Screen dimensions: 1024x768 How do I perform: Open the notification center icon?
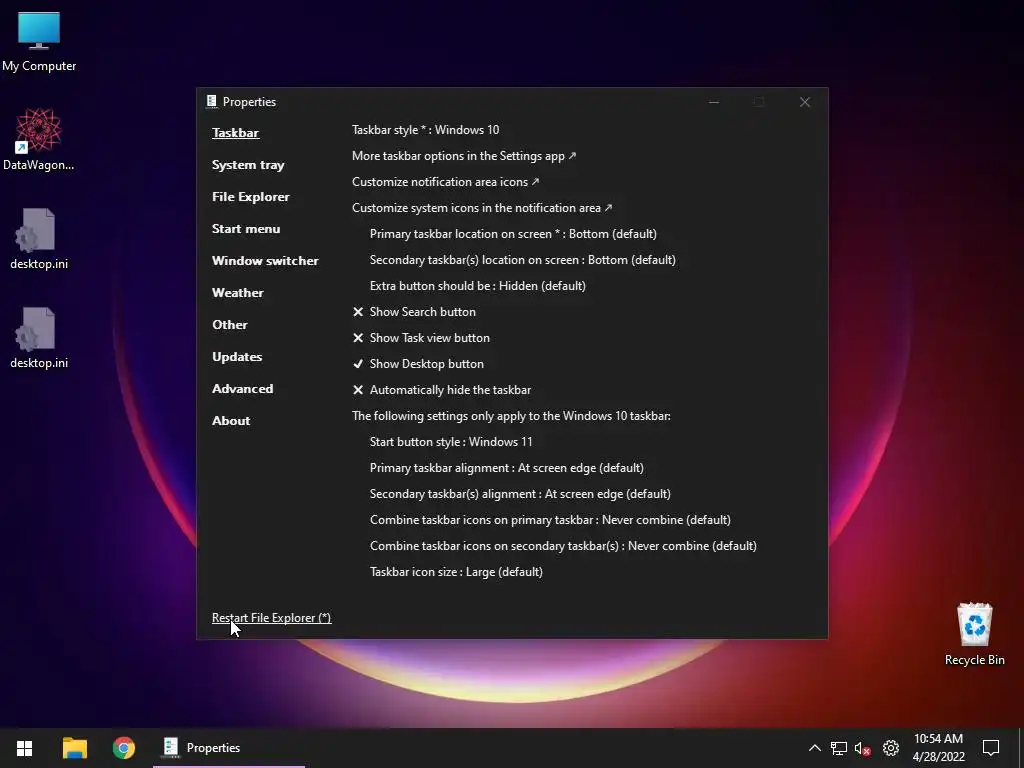coord(991,748)
